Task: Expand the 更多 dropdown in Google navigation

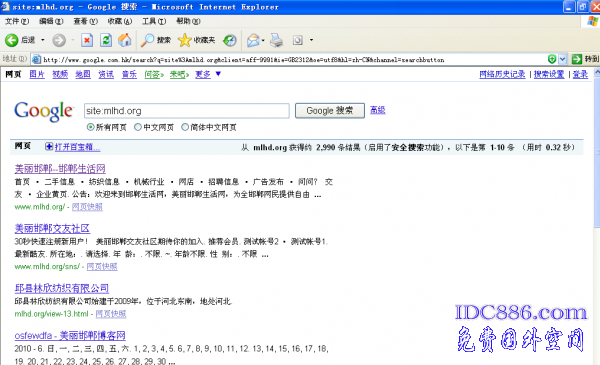Action: 218,74
